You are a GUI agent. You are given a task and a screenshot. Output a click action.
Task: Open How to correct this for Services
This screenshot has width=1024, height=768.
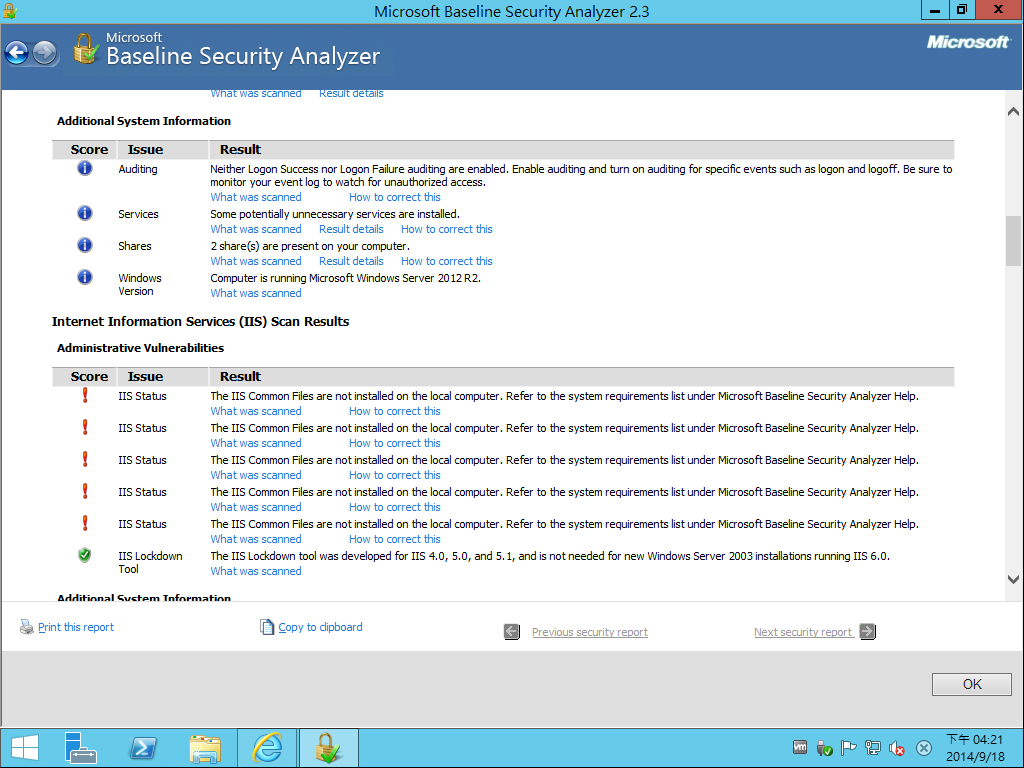[446, 229]
